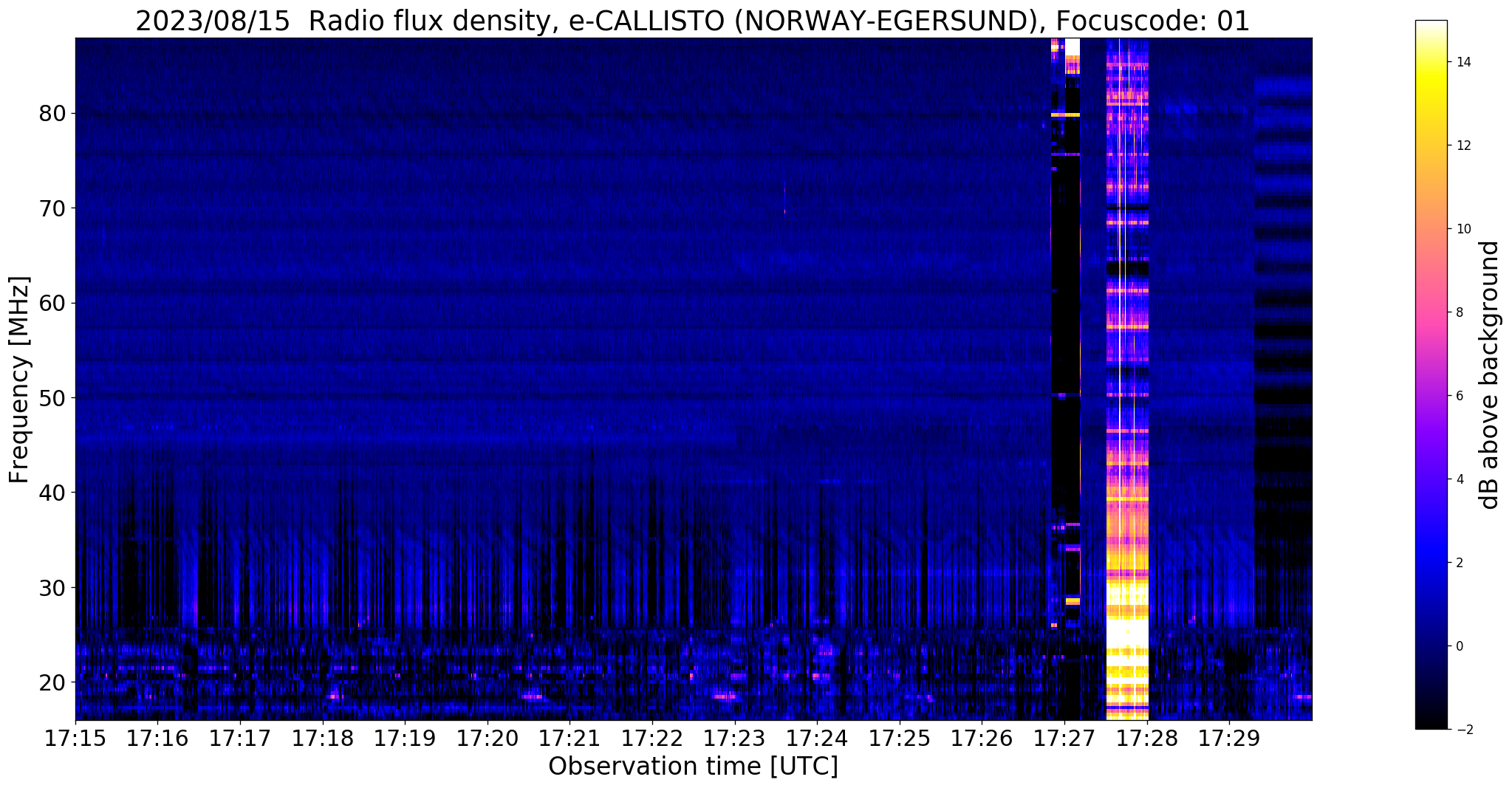Click the 17:27 time tick label
1512x788 pixels.
[1064, 739]
